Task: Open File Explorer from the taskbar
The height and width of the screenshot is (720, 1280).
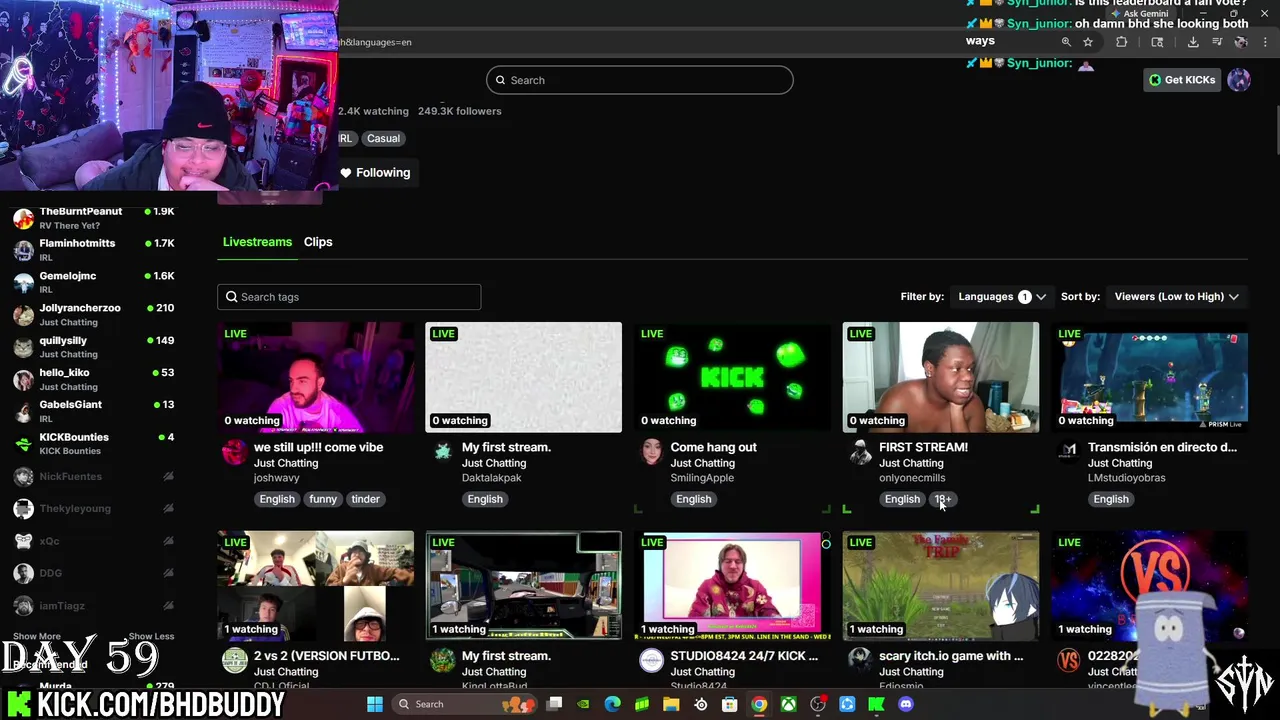Action: (x=671, y=704)
